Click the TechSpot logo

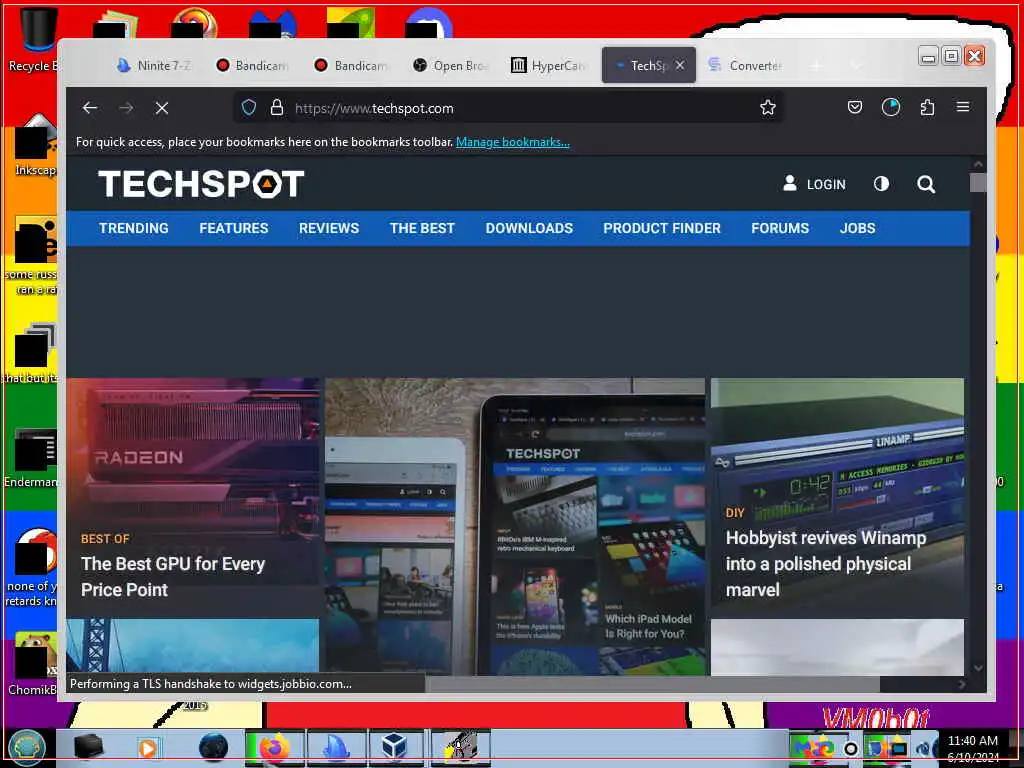pyautogui.click(x=201, y=184)
